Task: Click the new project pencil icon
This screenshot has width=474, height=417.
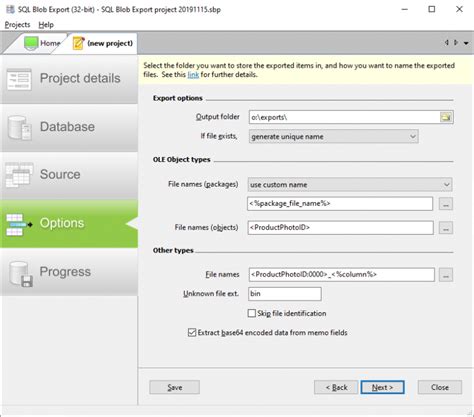Action: click(79, 43)
